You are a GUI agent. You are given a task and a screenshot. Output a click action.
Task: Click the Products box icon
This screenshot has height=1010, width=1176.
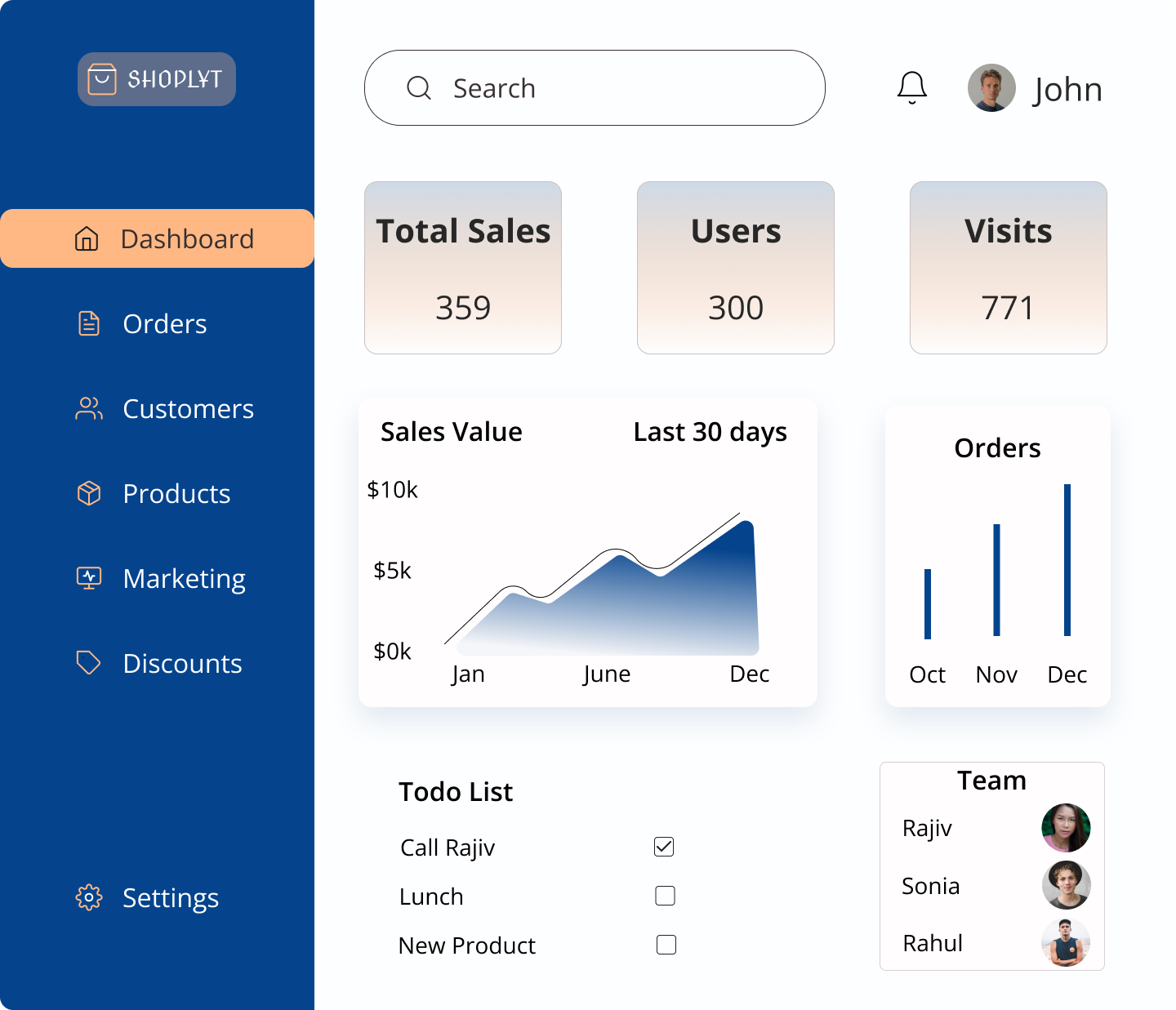[88, 494]
